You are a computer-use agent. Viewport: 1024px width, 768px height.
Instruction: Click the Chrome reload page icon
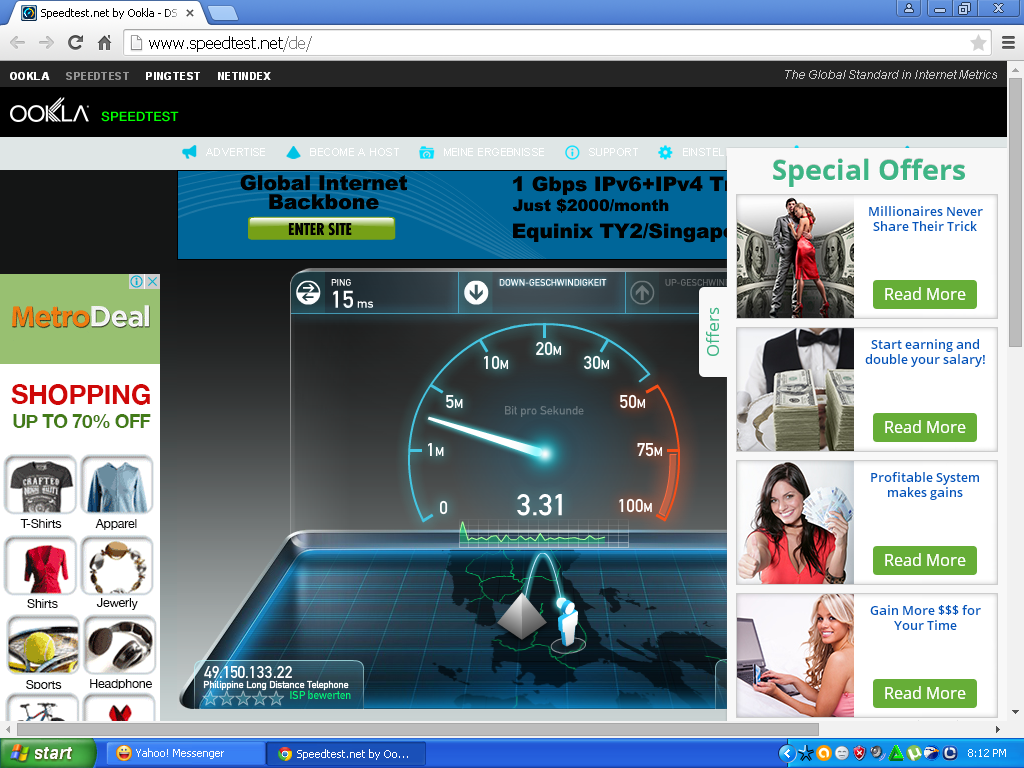point(75,43)
